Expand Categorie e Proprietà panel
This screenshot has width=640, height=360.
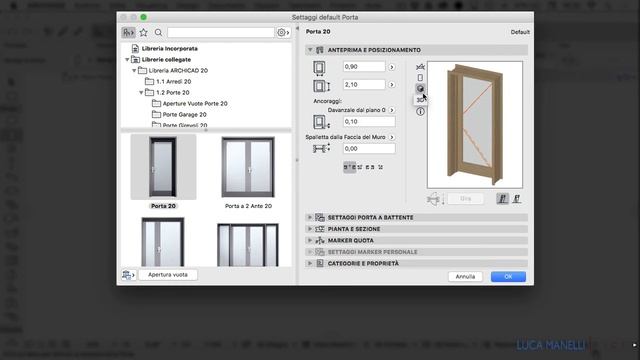pos(310,263)
